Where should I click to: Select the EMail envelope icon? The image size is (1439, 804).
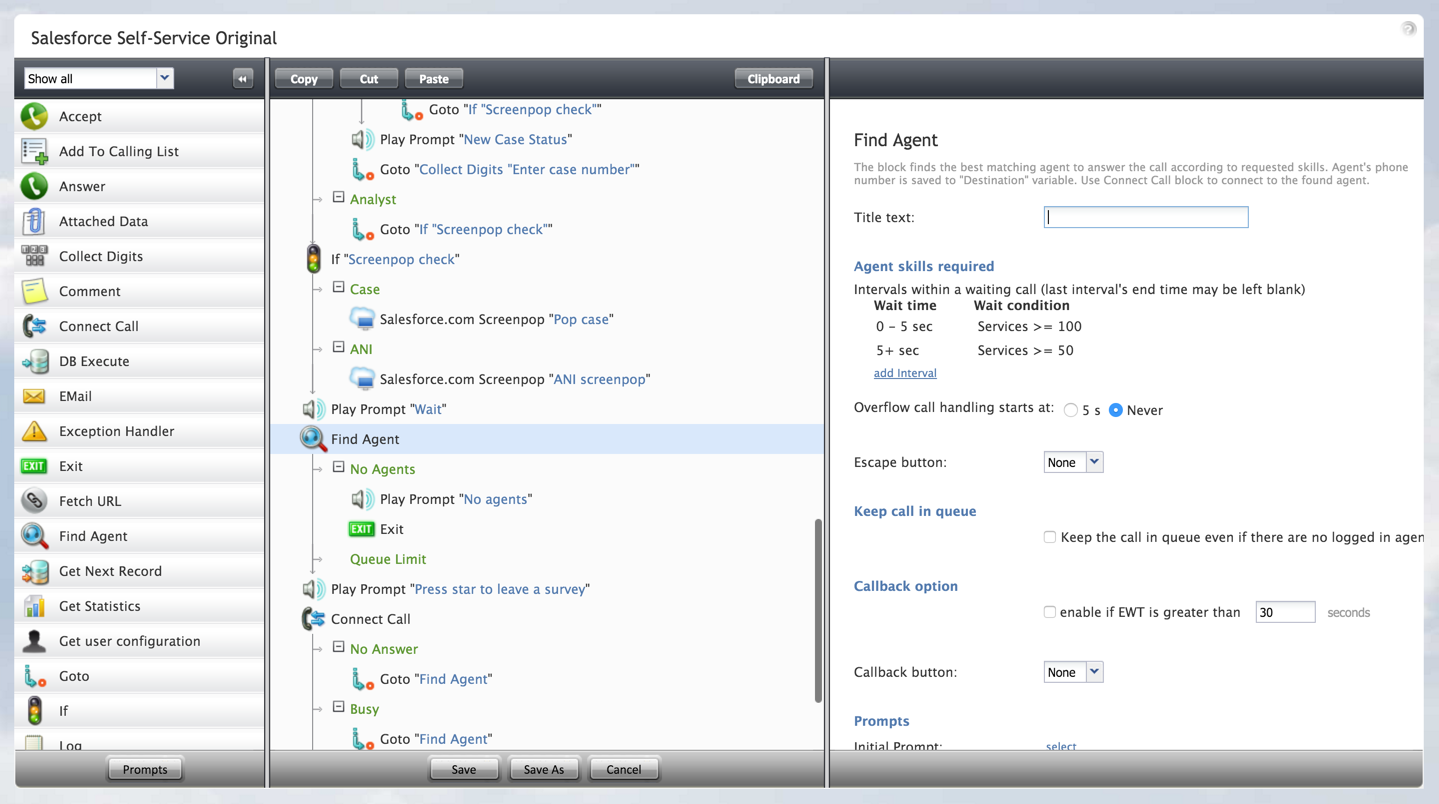[x=34, y=396]
